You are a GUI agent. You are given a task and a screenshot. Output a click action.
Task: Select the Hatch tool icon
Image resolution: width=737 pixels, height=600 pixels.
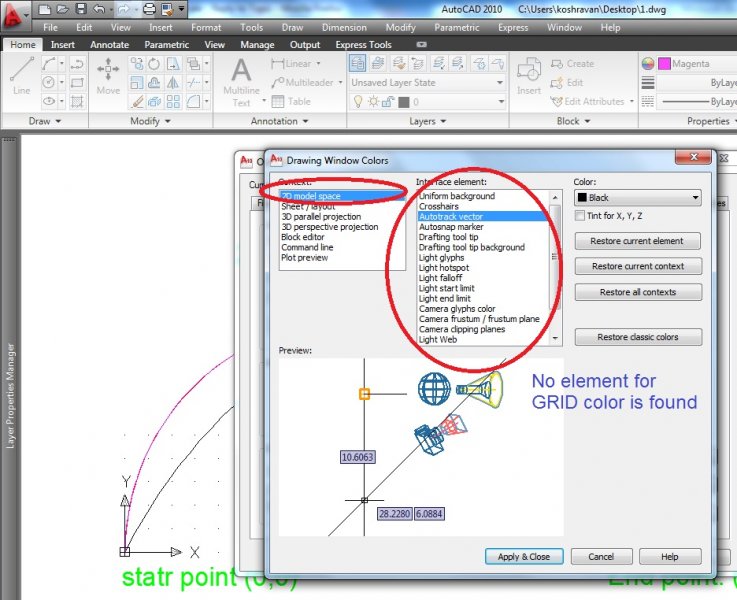77,101
